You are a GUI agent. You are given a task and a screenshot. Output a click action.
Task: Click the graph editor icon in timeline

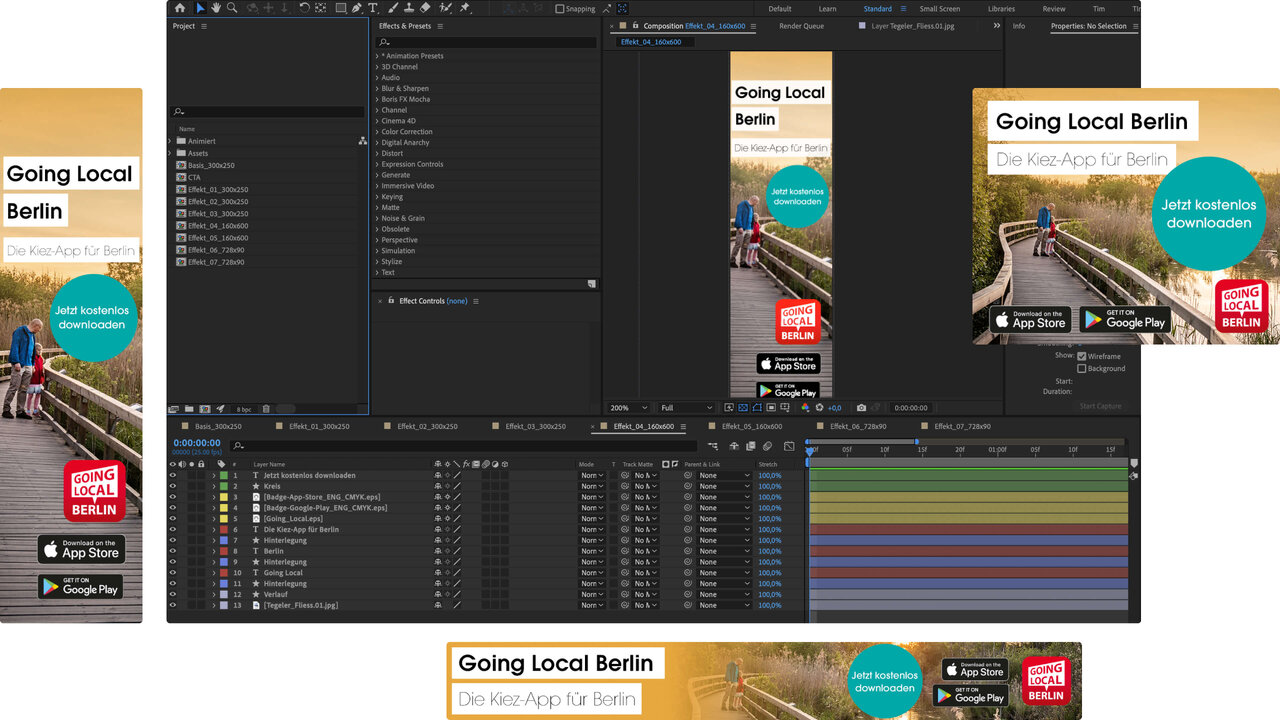(x=789, y=446)
